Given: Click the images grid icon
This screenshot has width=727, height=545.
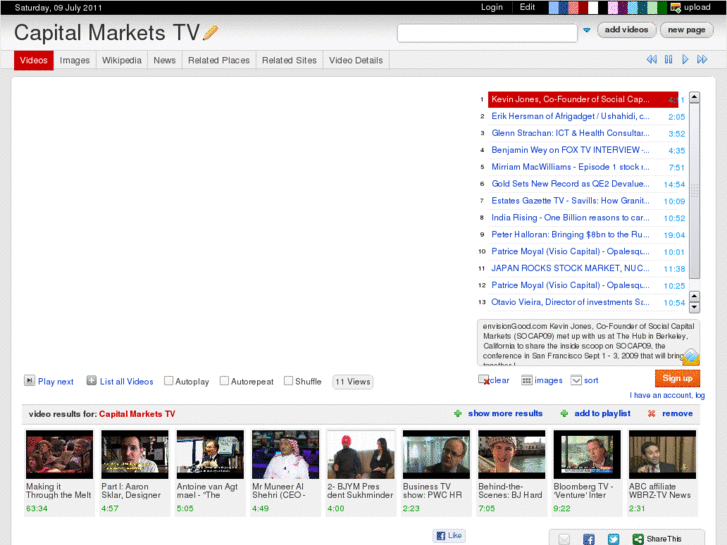Looking at the screenshot, I should pos(526,380).
